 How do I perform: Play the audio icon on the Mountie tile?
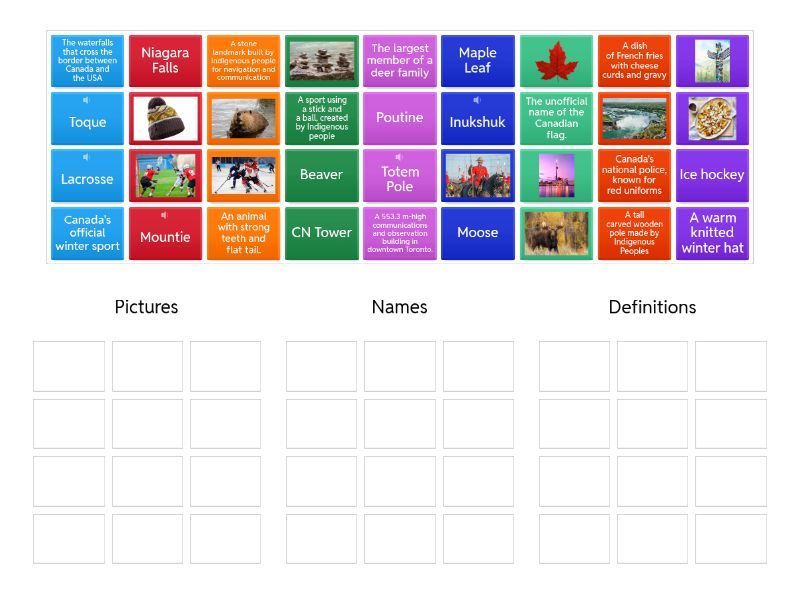pyautogui.click(x=164, y=215)
